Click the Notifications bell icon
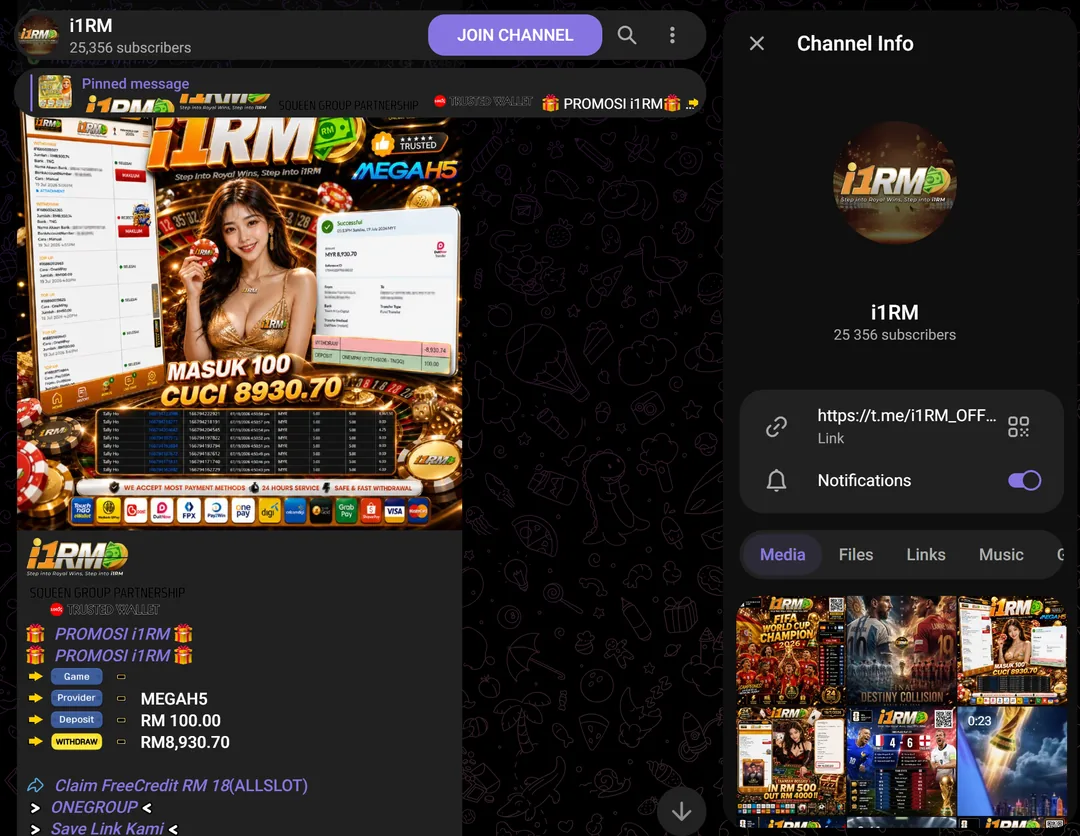The height and width of the screenshot is (836, 1080). pyautogui.click(x=776, y=481)
